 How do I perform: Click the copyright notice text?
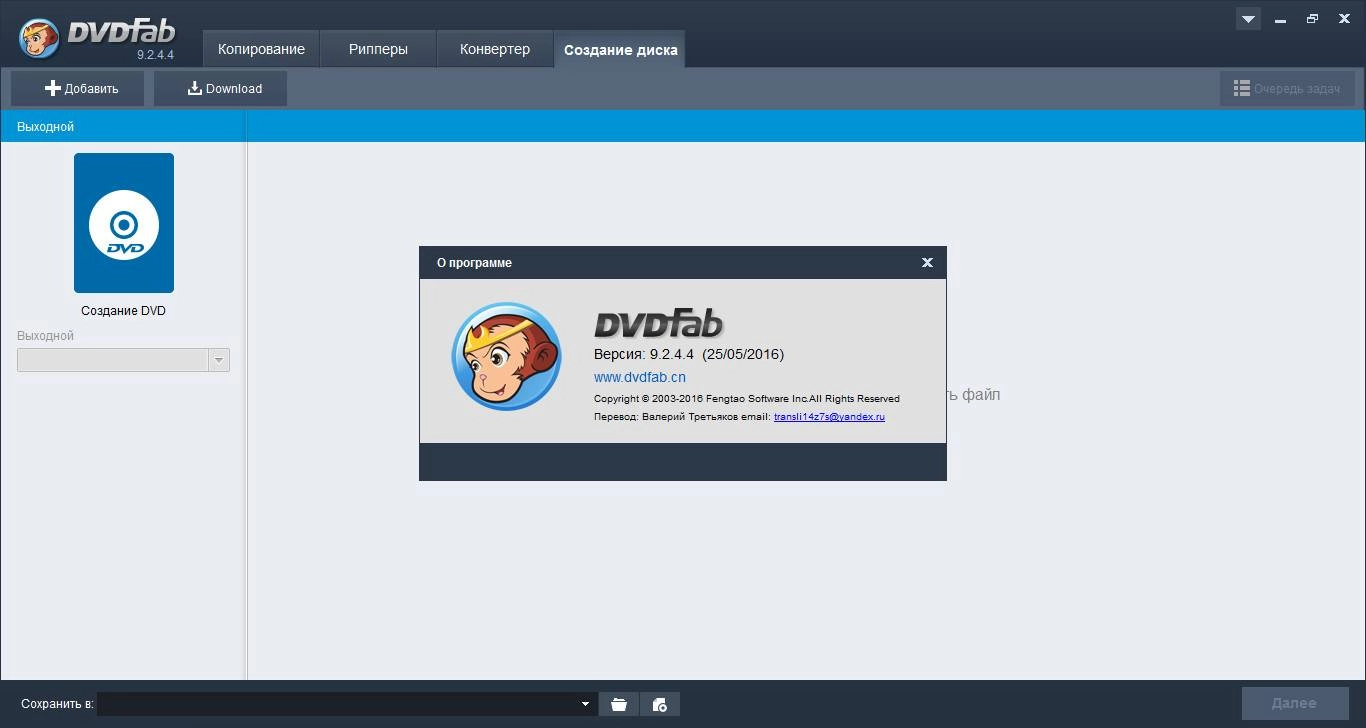coord(746,398)
